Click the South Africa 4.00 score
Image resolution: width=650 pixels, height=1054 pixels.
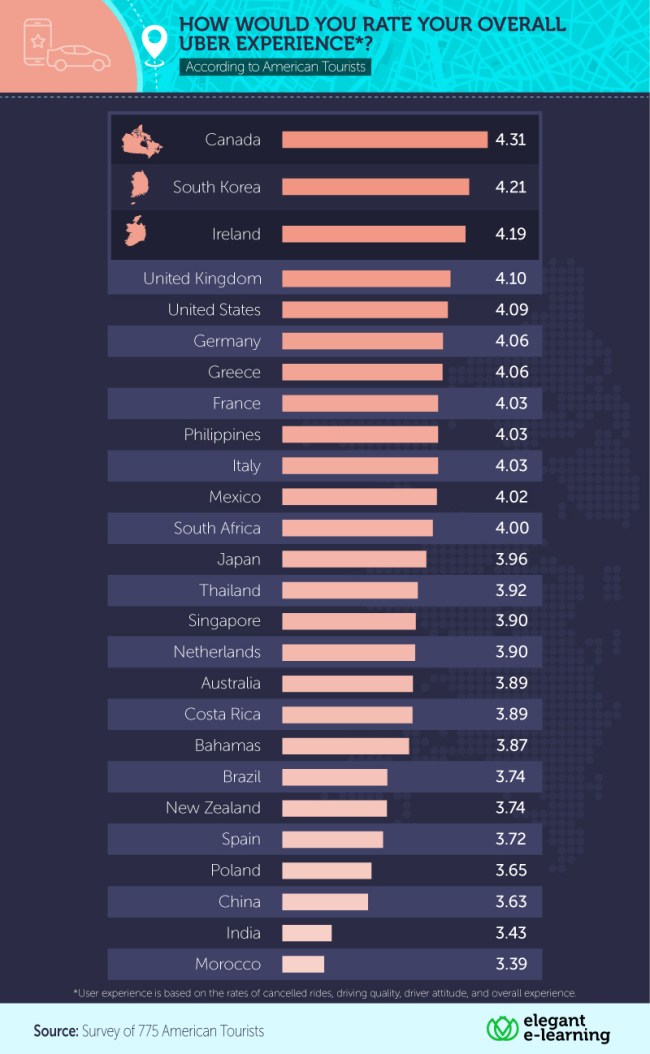[x=512, y=528]
